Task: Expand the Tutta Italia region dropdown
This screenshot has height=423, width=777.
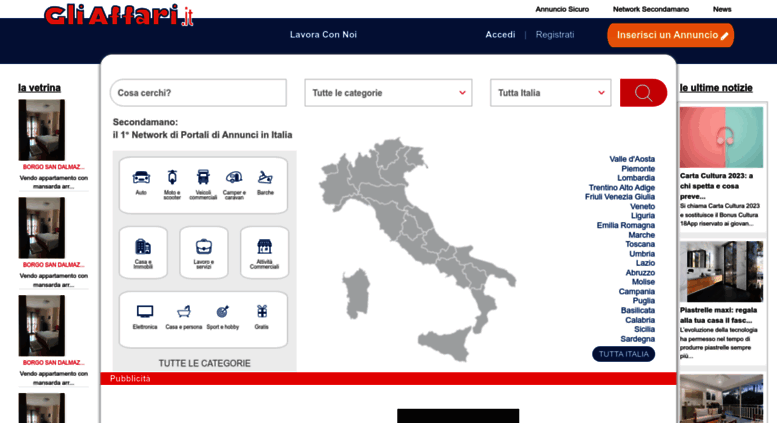Action: point(550,93)
